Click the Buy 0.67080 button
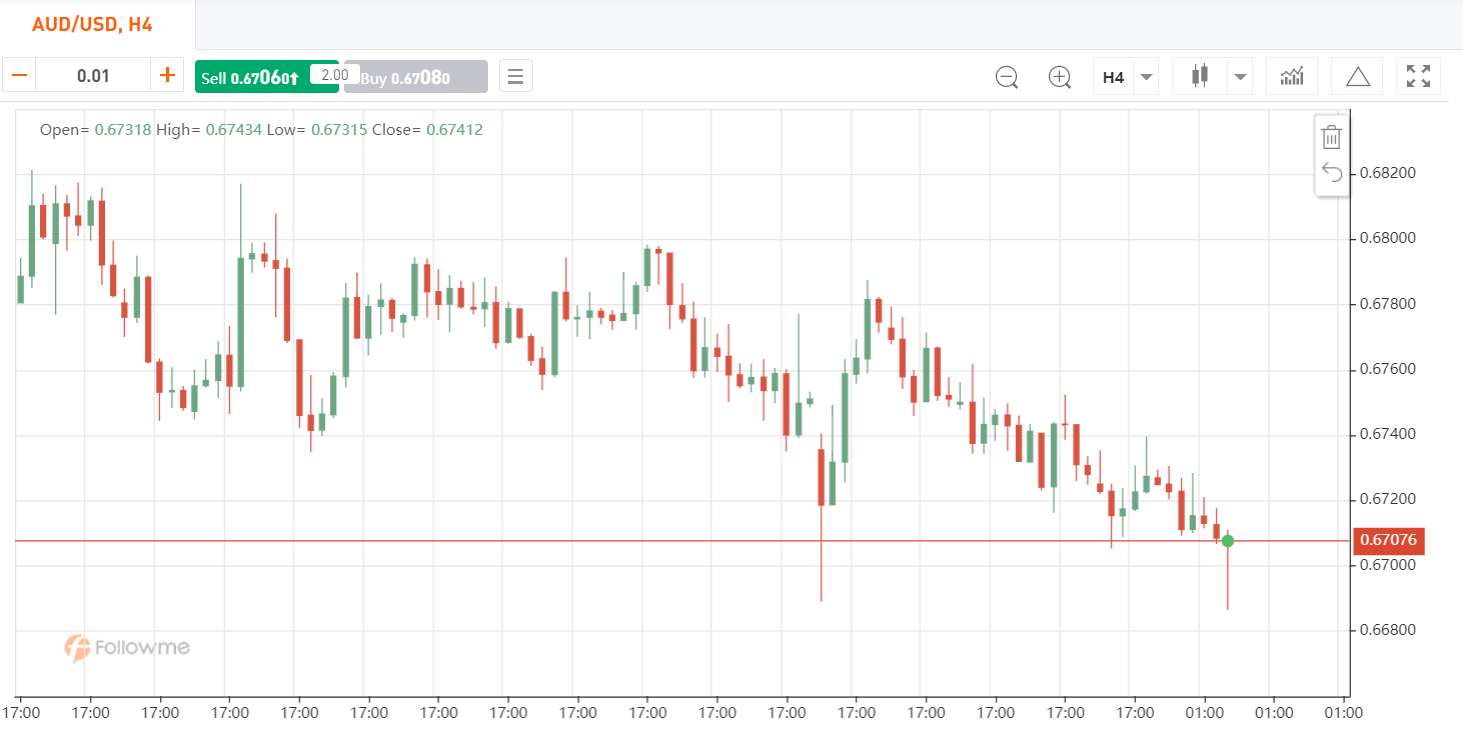Image resolution: width=1463 pixels, height=730 pixels. click(416, 77)
